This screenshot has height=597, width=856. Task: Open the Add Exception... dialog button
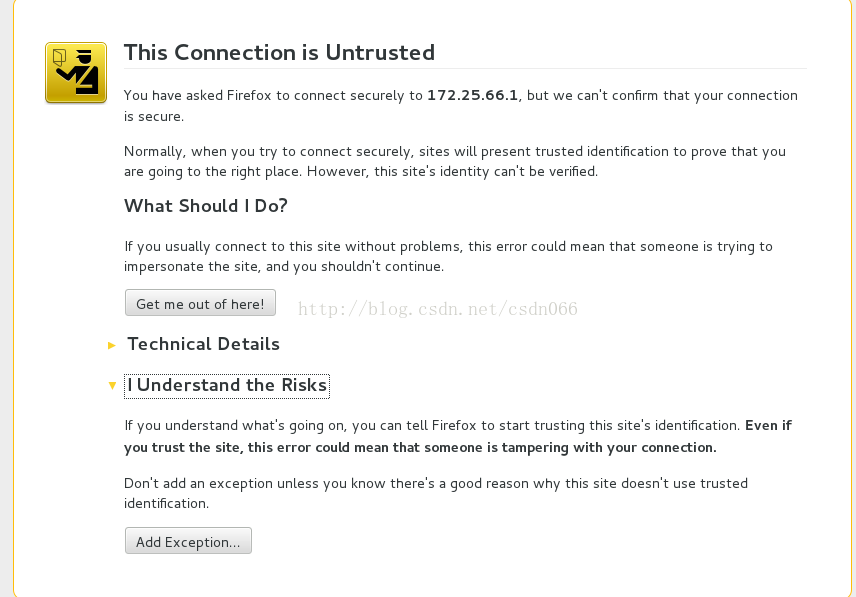pyautogui.click(x=188, y=541)
